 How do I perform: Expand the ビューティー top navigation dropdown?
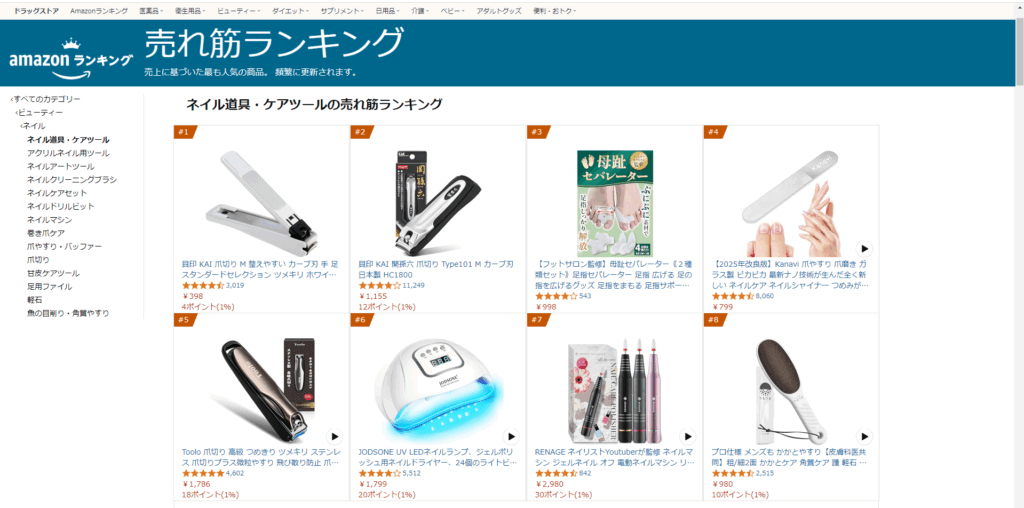[x=239, y=11]
